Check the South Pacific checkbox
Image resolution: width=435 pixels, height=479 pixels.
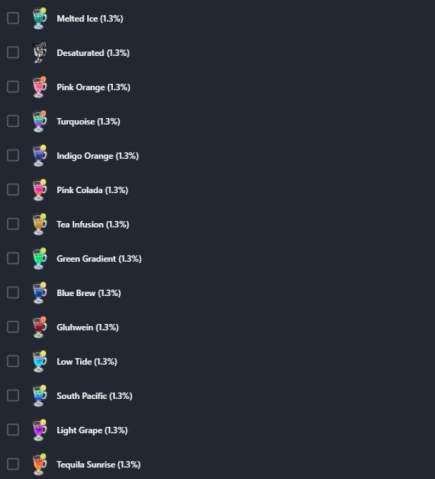(x=13, y=396)
